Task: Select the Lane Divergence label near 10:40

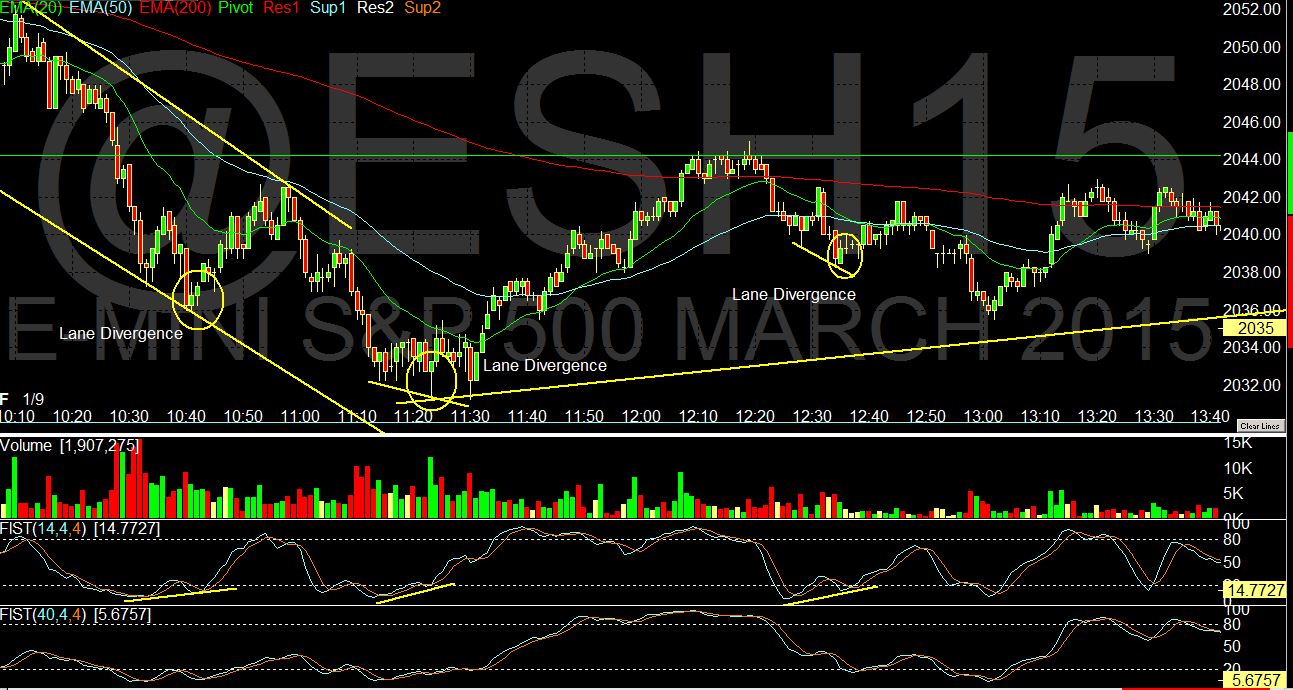Action: pos(120,333)
